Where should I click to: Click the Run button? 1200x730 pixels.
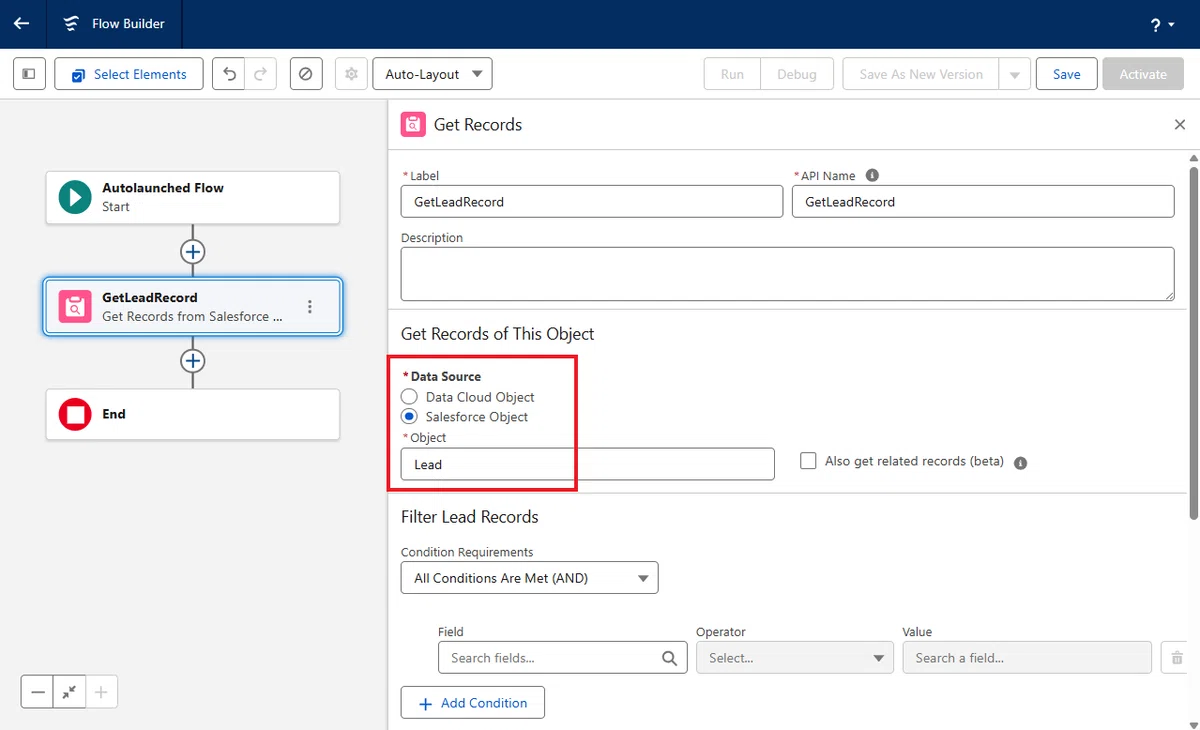732,74
